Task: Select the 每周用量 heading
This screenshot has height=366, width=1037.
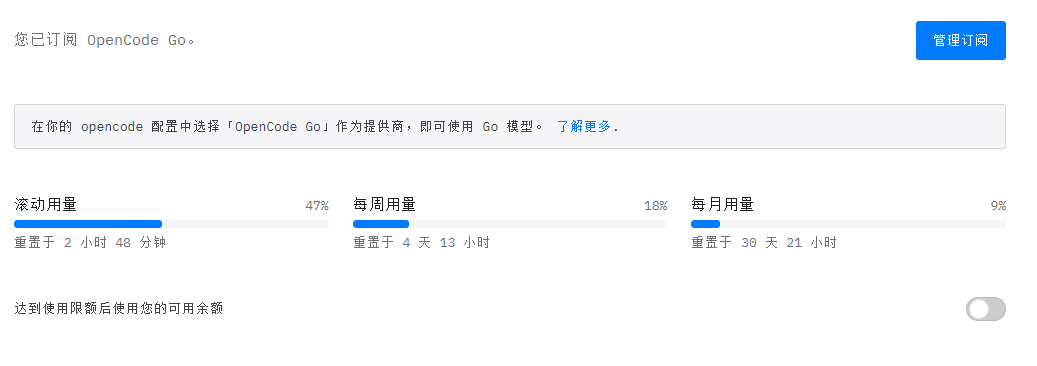Action: coord(384,205)
